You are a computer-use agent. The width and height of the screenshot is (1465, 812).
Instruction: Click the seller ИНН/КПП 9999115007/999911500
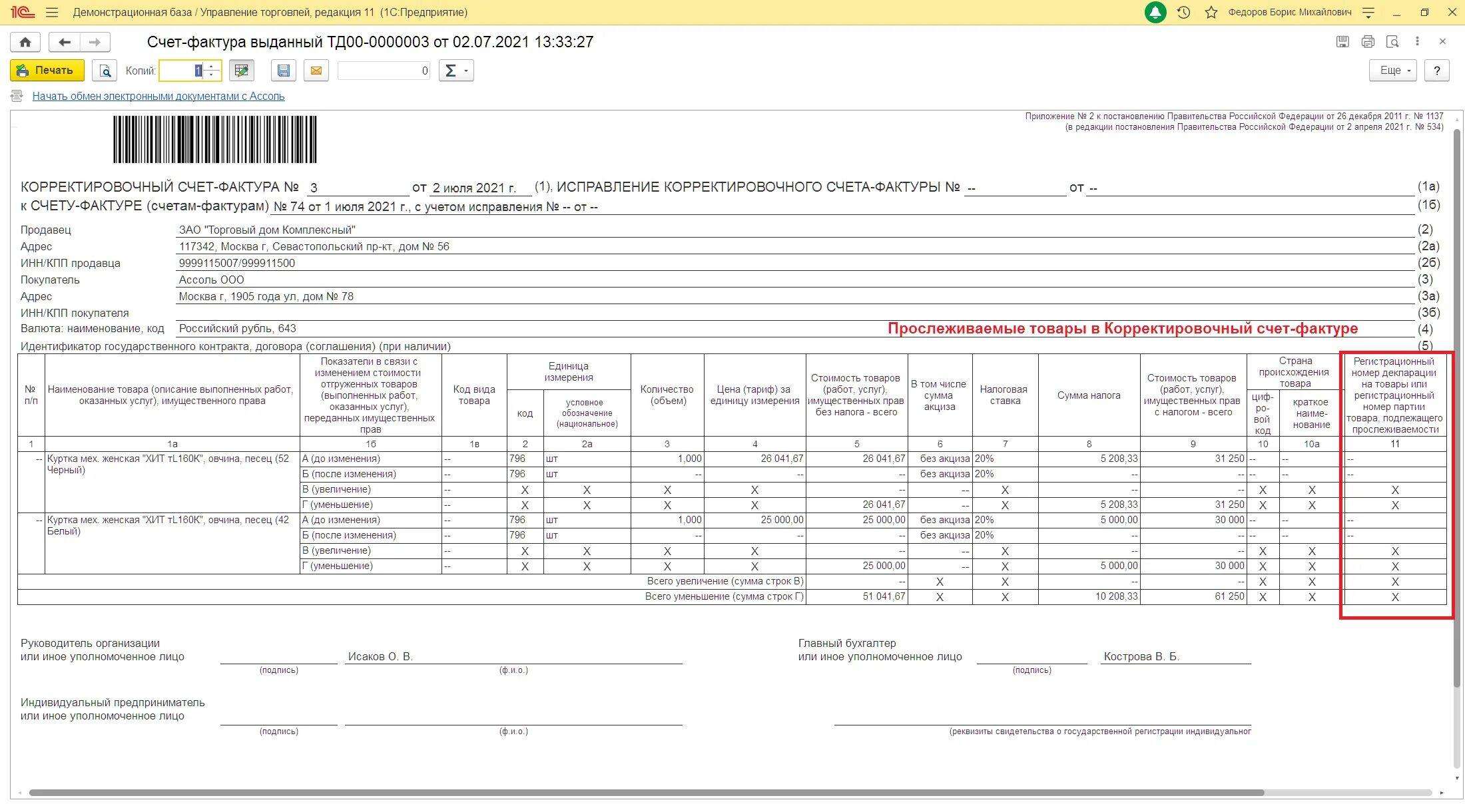pyautogui.click(x=237, y=264)
